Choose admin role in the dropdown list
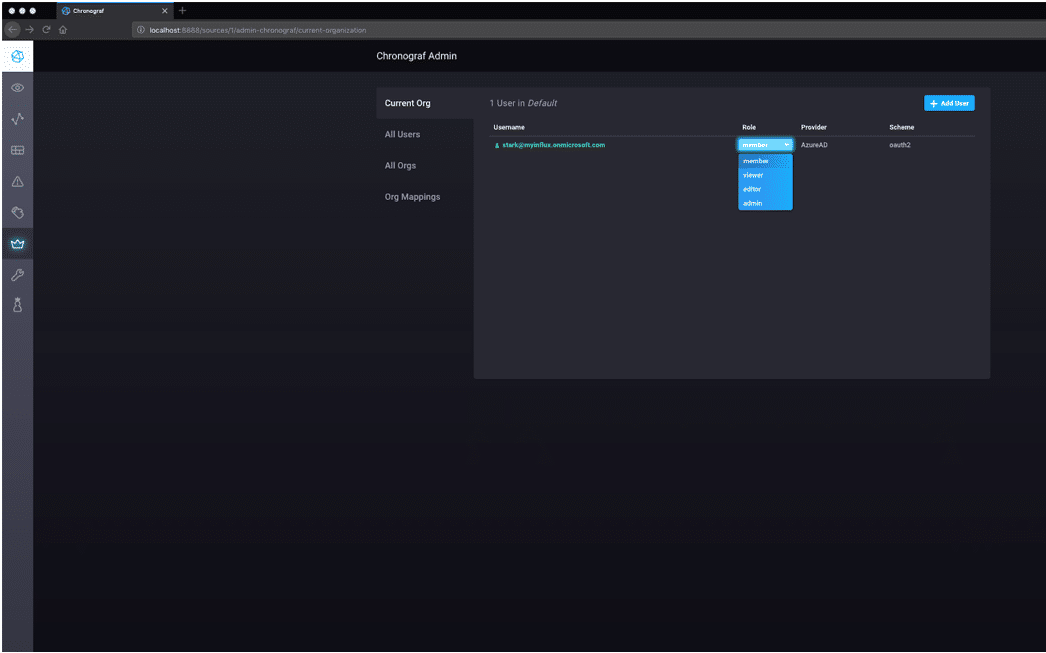Screen dimensions: 1046x653 click(x=753, y=203)
